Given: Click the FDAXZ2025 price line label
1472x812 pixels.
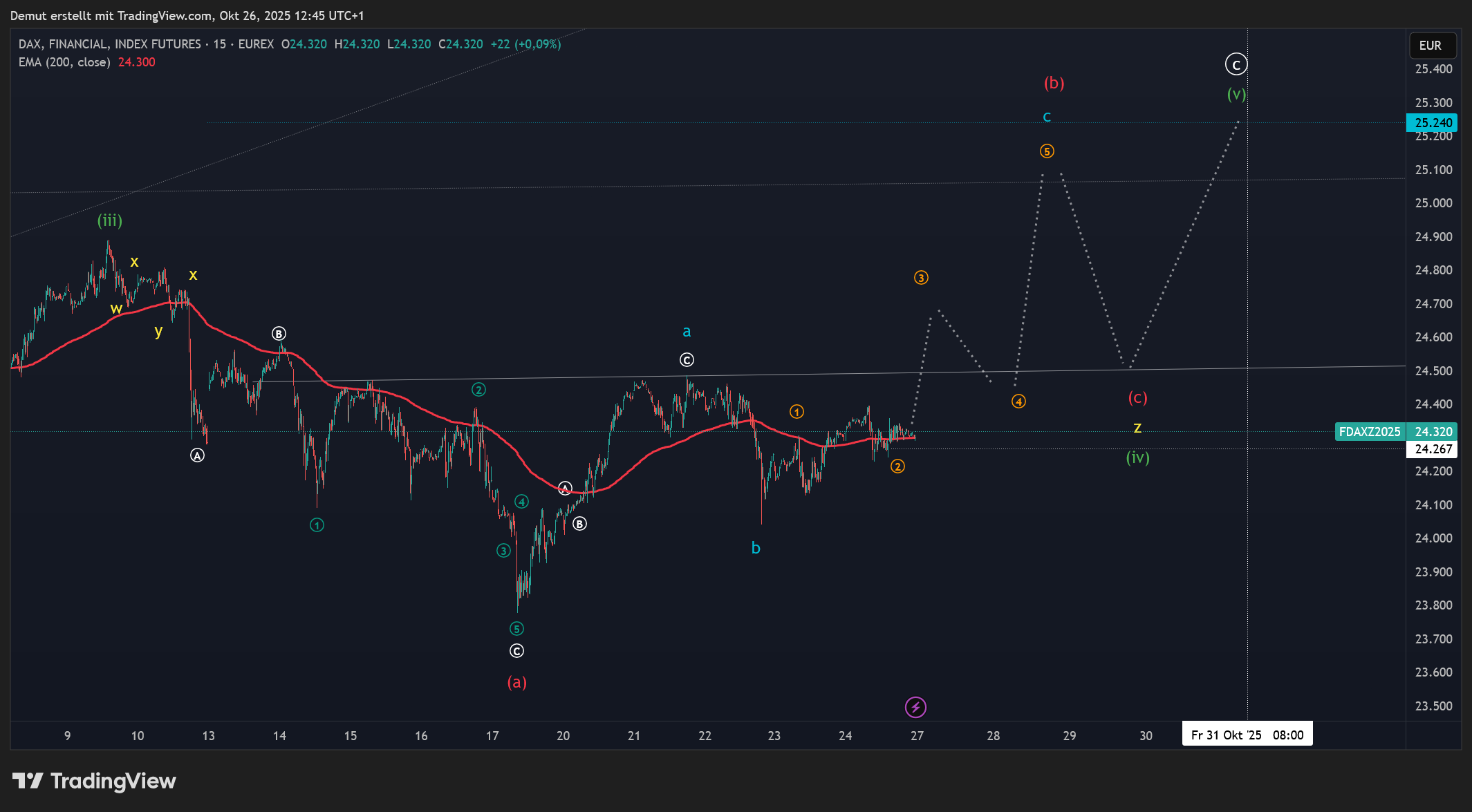Looking at the screenshot, I should tap(1369, 432).
